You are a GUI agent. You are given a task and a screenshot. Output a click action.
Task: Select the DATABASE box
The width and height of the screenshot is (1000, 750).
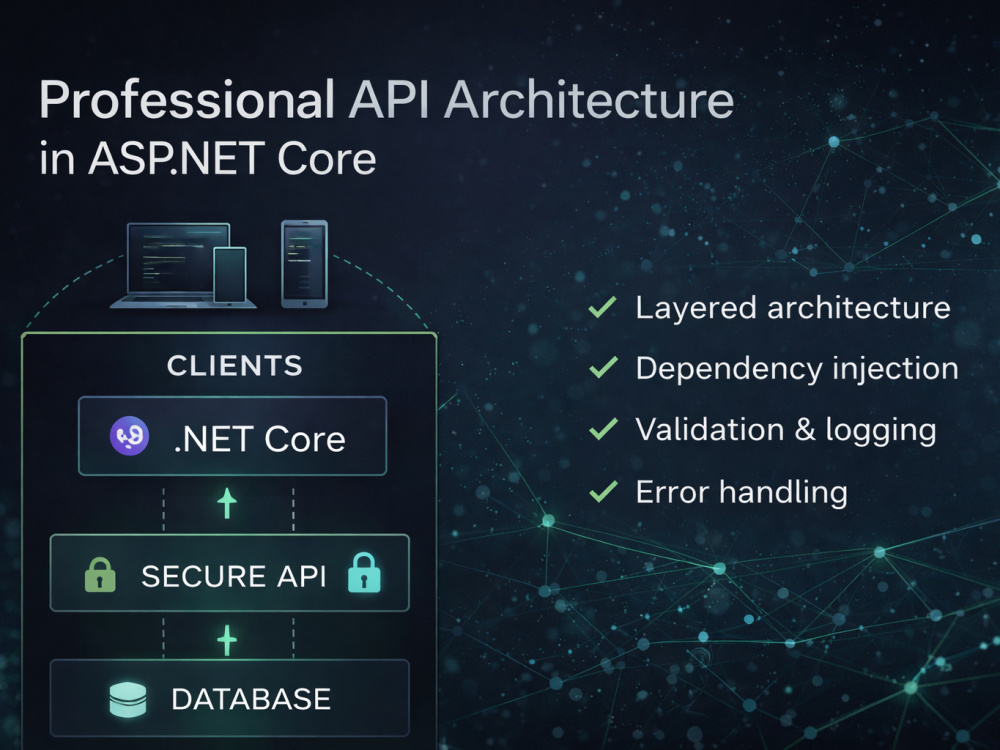[230, 698]
